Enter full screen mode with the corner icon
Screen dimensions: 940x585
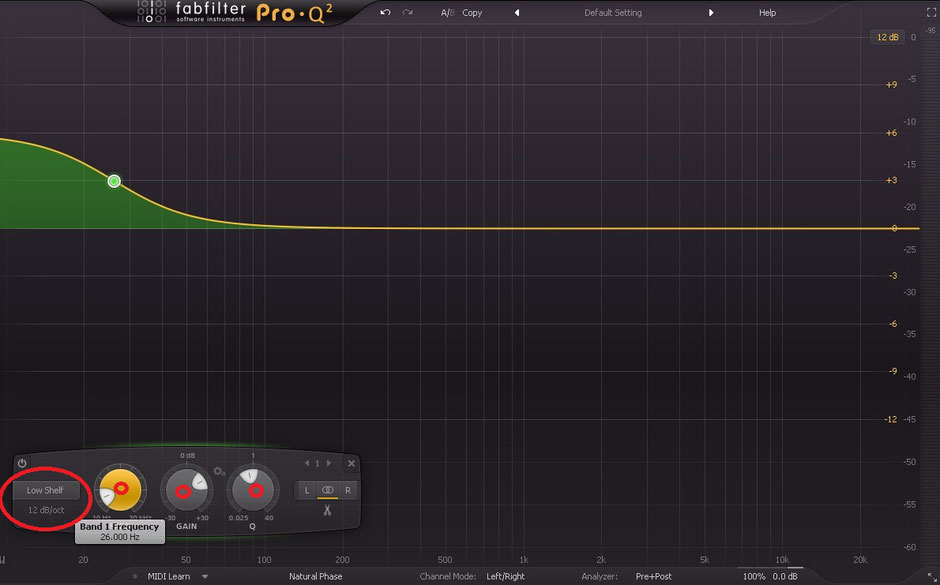click(931, 13)
